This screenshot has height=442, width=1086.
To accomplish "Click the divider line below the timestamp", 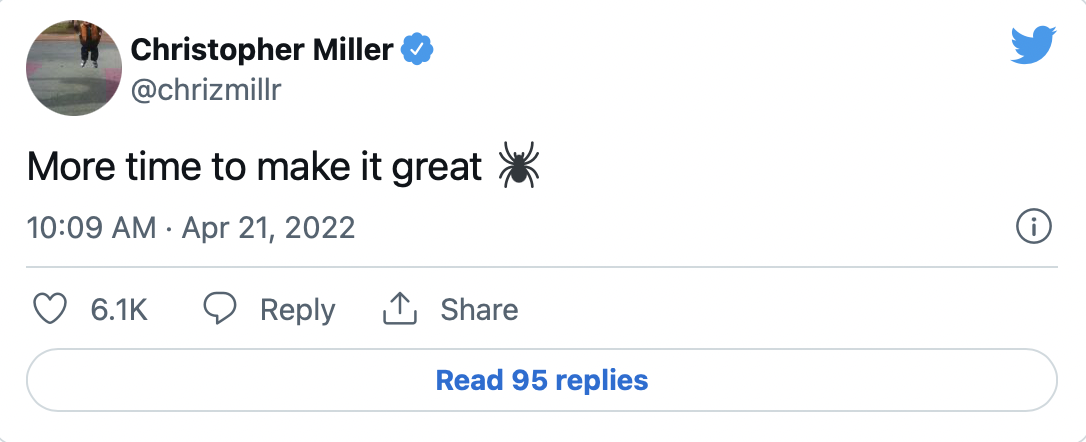I will coord(542,267).
